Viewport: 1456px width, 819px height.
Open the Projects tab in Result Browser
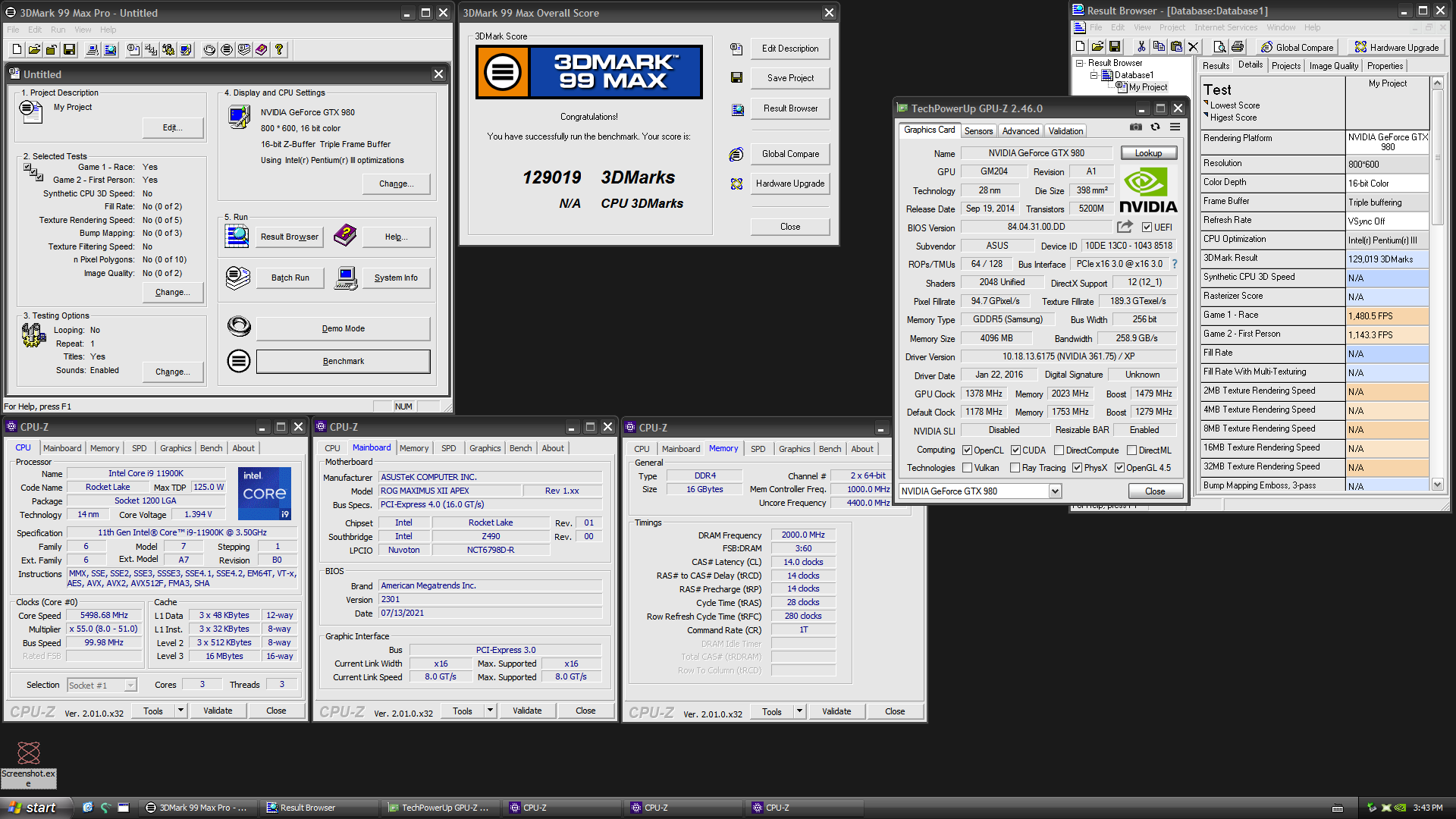click(x=1286, y=66)
